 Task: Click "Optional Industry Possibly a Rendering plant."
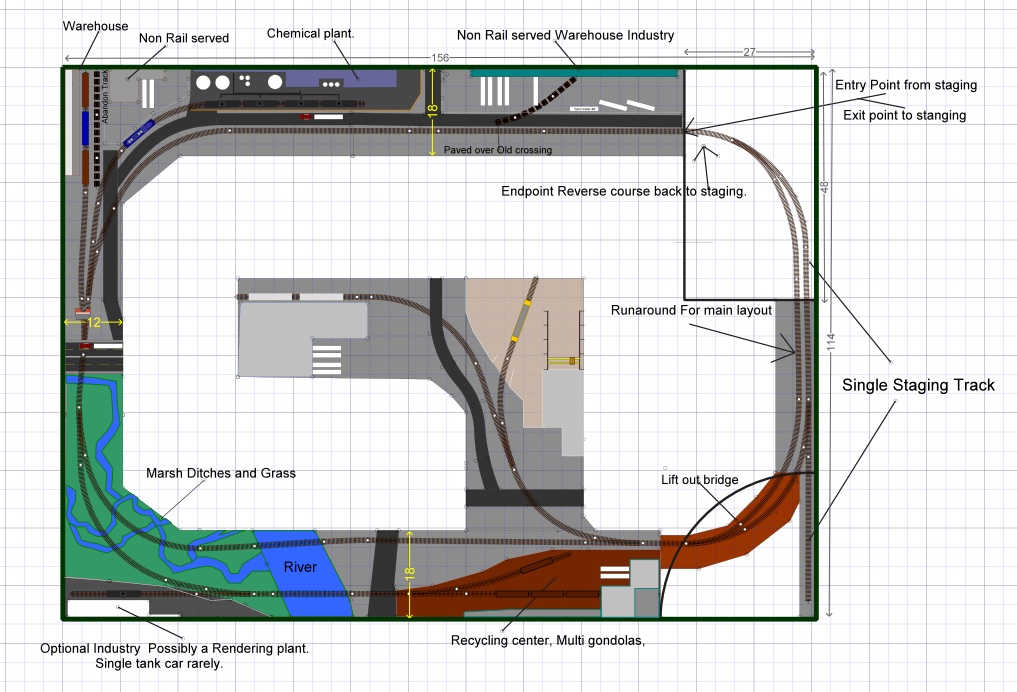pyautogui.click(x=174, y=649)
